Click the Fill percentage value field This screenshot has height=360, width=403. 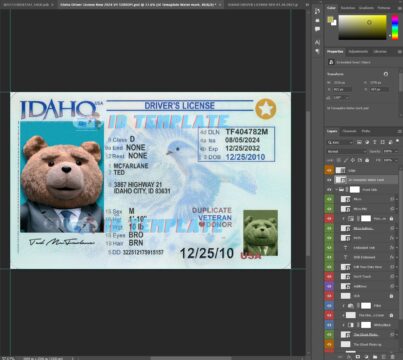pyautogui.click(x=388, y=160)
